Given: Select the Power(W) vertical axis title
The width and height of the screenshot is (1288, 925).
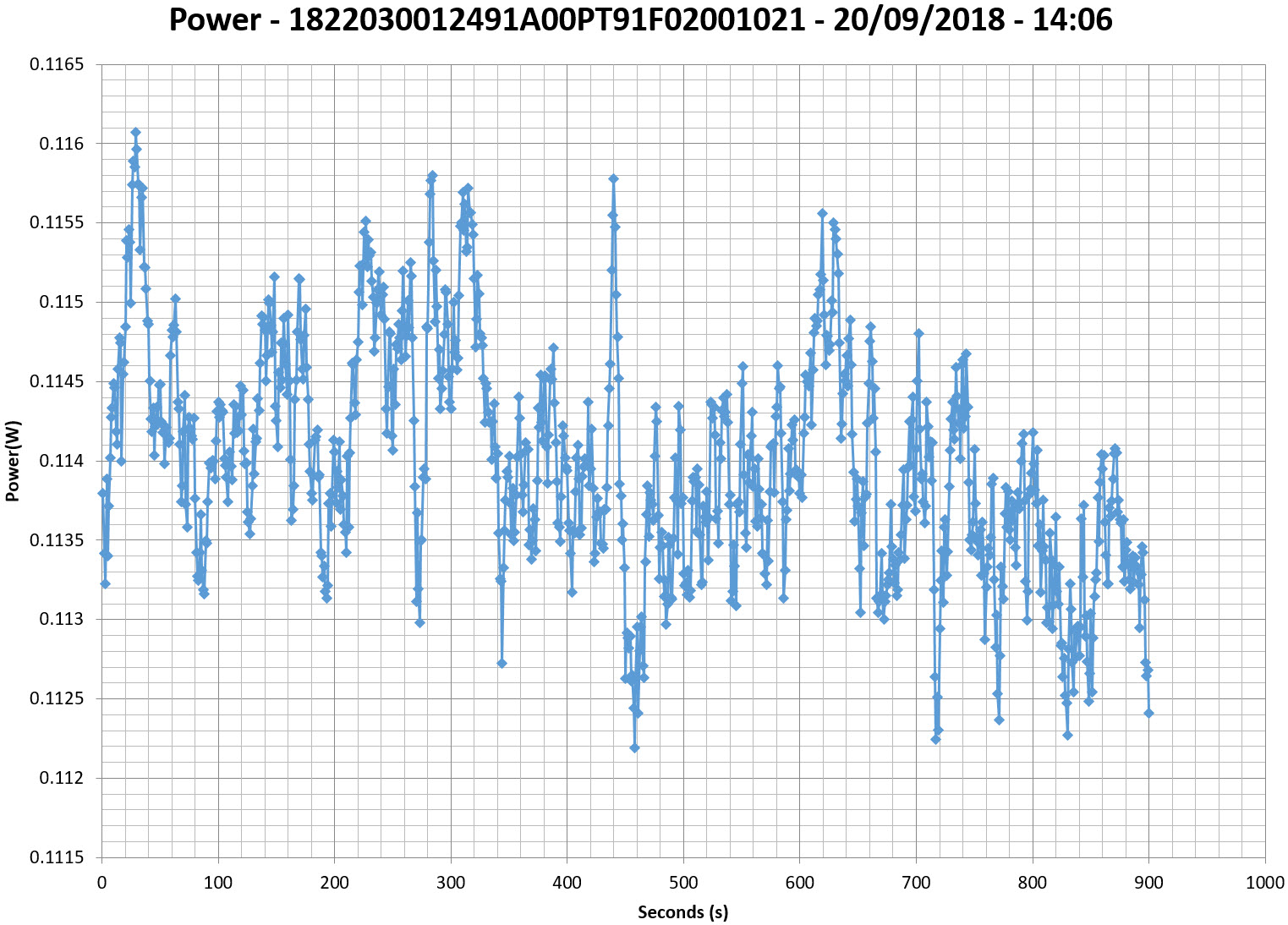Looking at the screenshot, I should tap(13, 461).
